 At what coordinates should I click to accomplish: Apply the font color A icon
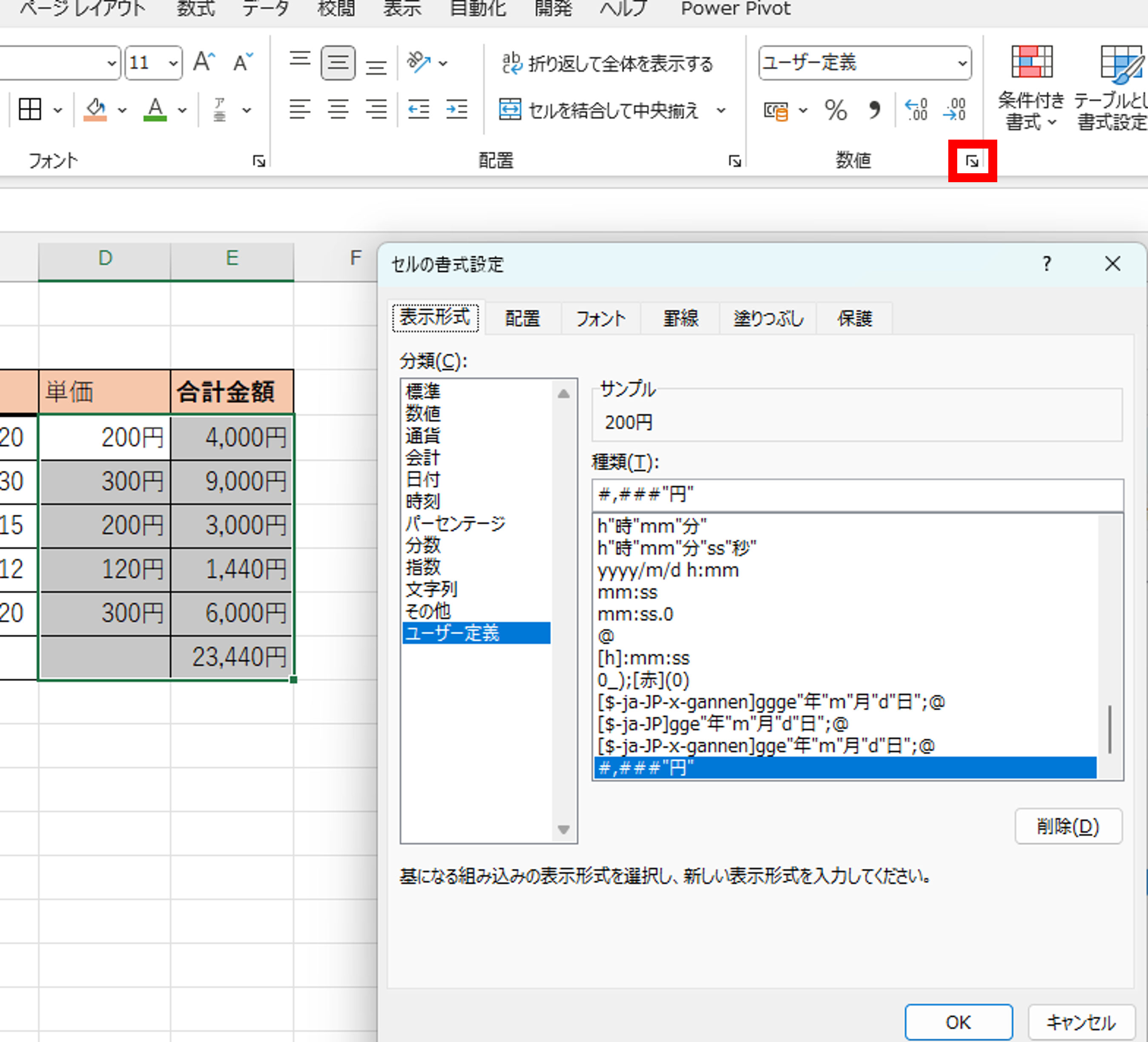[155, 109]
